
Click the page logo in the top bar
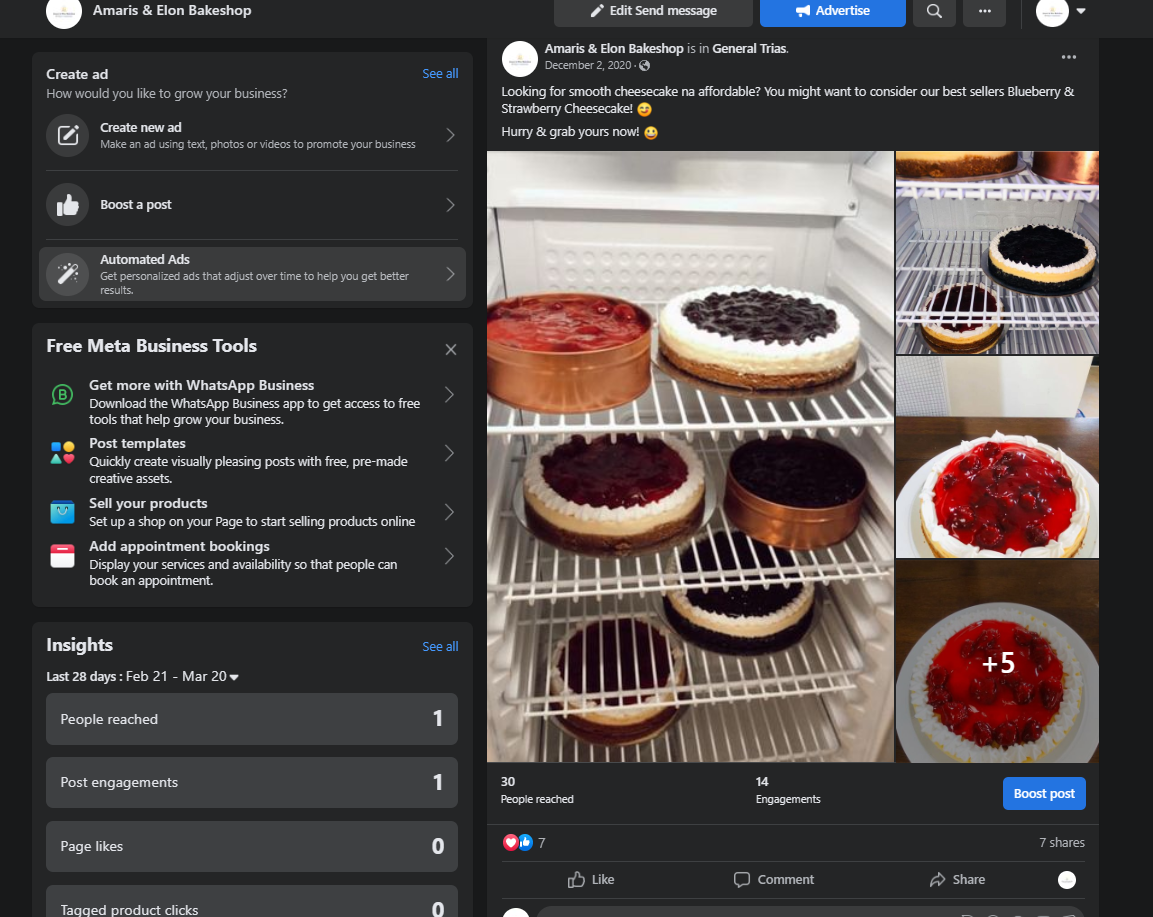pyautogui.click(x=64, y=12)
